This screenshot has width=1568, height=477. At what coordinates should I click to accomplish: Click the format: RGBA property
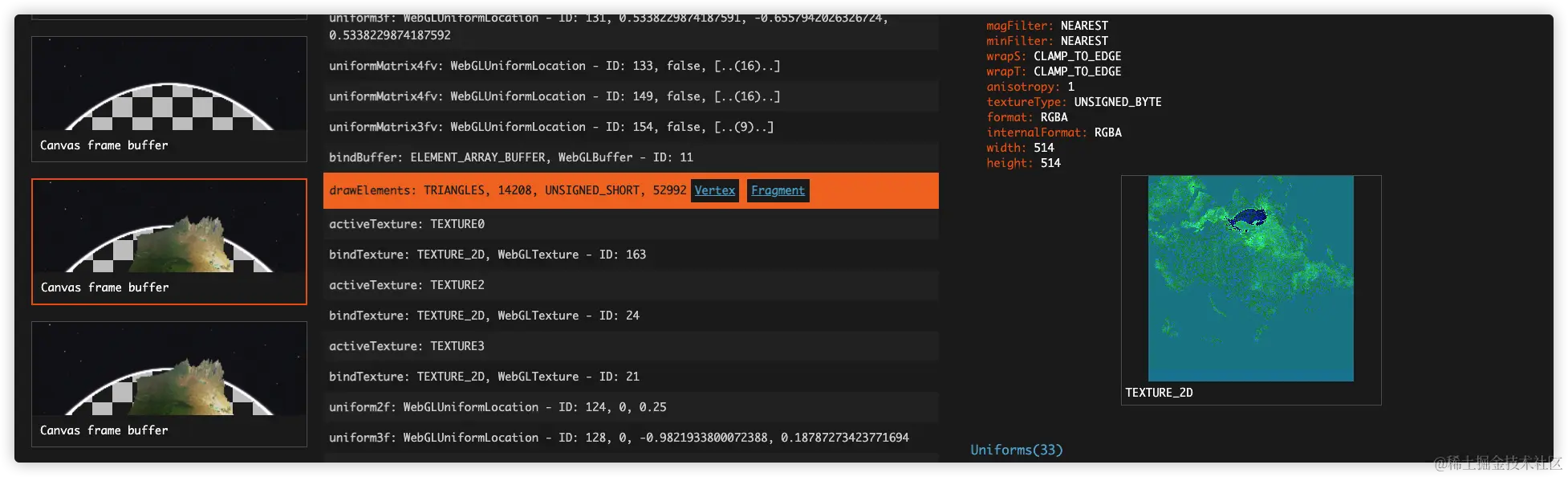(x=1027, y=117)
